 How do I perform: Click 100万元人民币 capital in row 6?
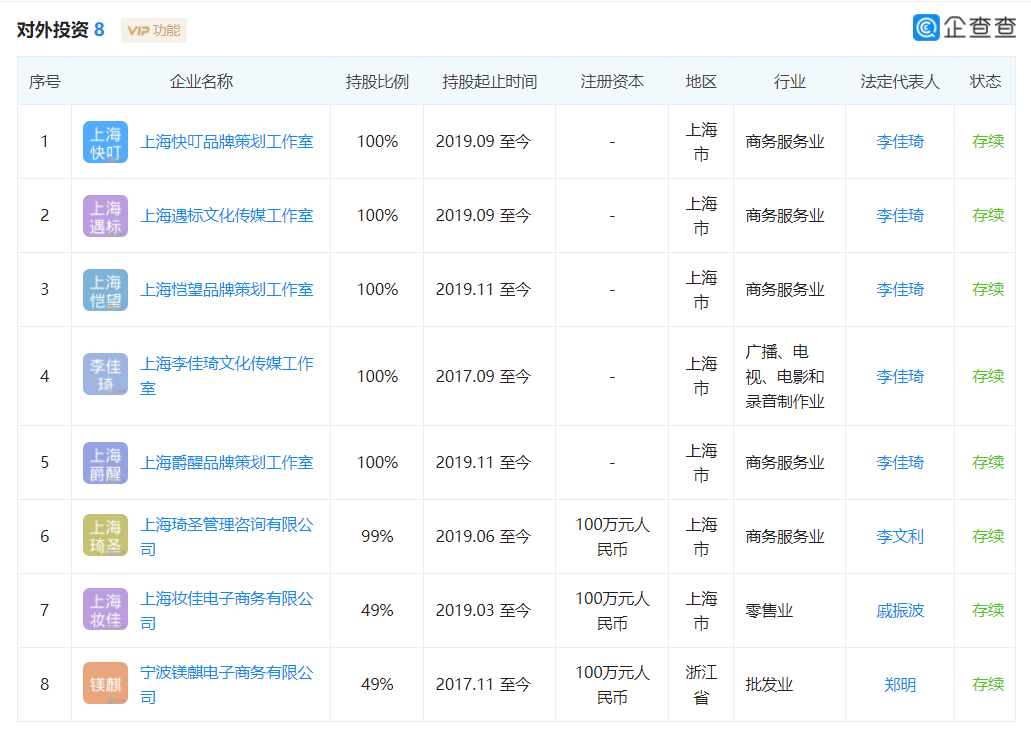(x=612, y=536)
